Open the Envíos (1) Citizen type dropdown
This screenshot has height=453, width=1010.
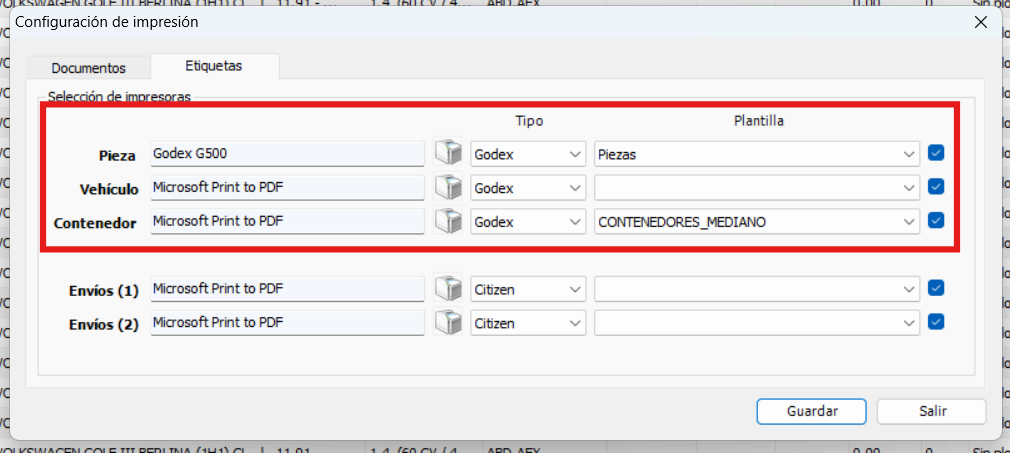point(528,289)
